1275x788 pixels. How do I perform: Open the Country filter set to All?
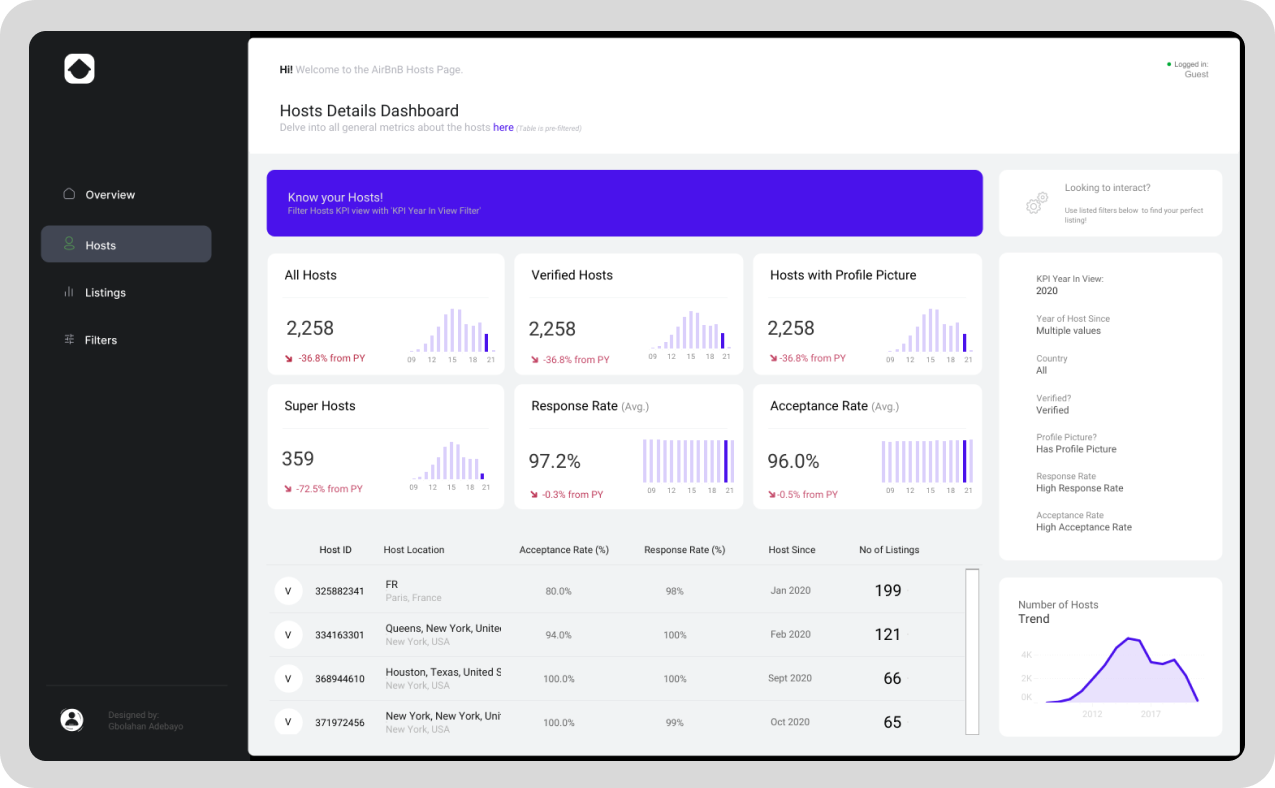[1052, 364]
